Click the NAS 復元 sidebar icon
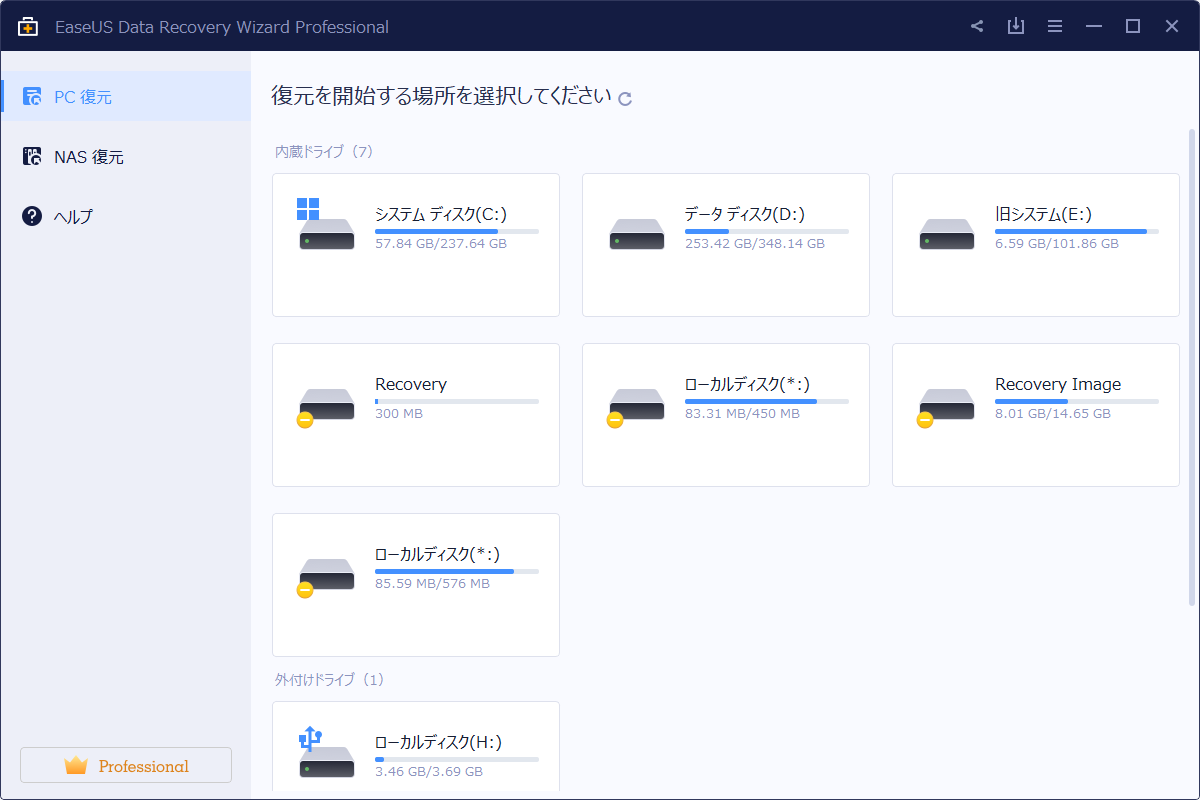This screenshot has width=1200, height=800. pyautogui.click(x=32, y=157)
